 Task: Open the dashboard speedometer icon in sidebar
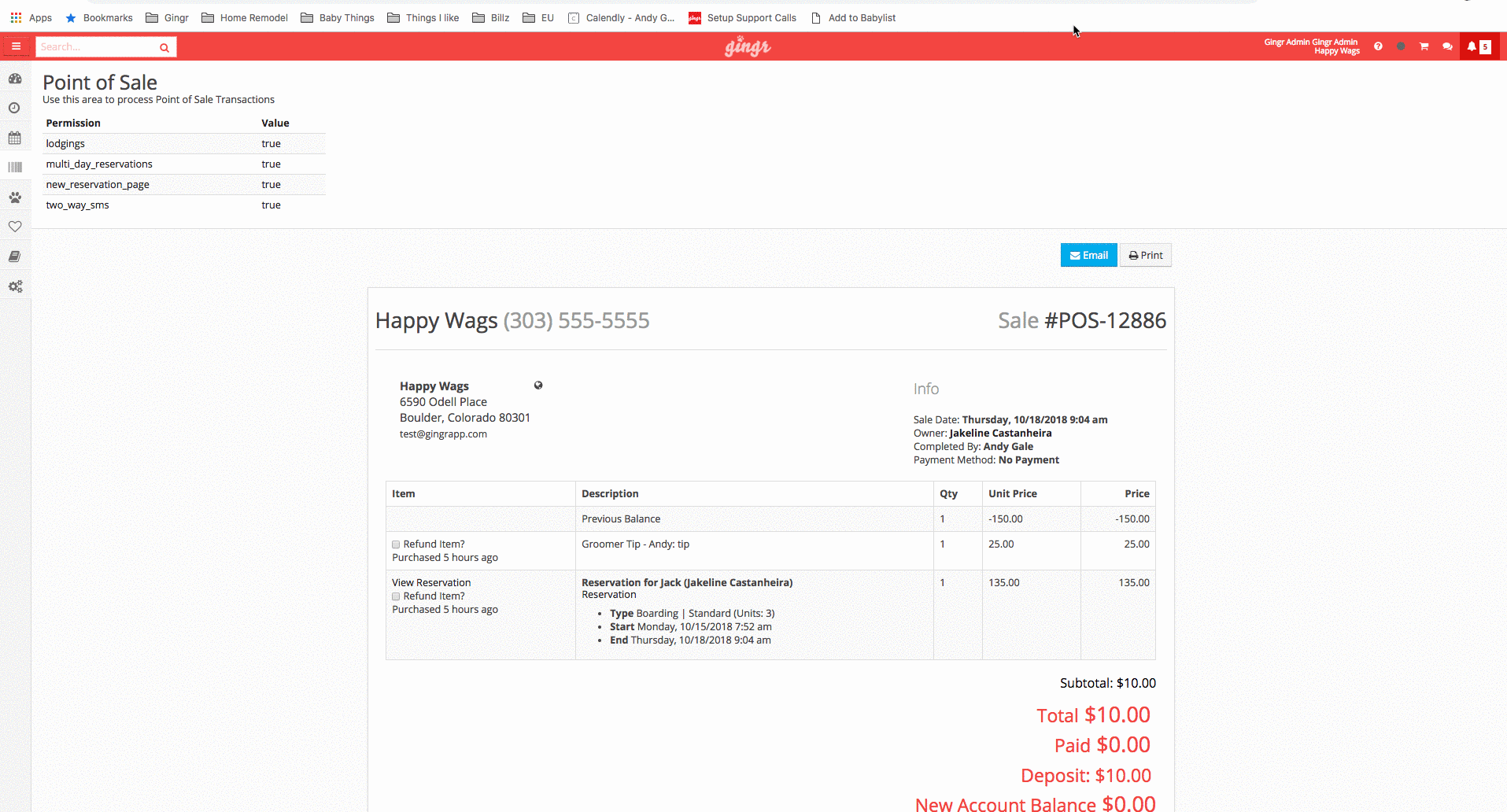(x=15, y=78)
